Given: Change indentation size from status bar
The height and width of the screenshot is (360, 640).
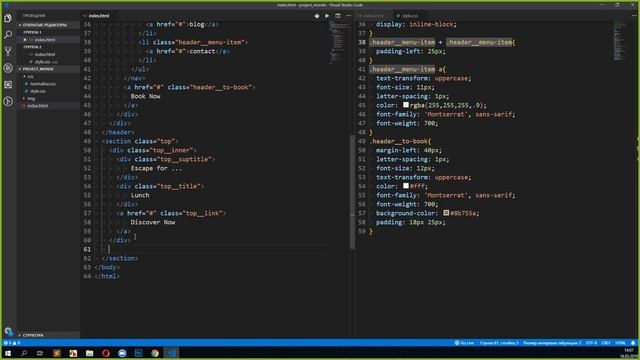Looking at the screenshot, I should coord(552,343).
